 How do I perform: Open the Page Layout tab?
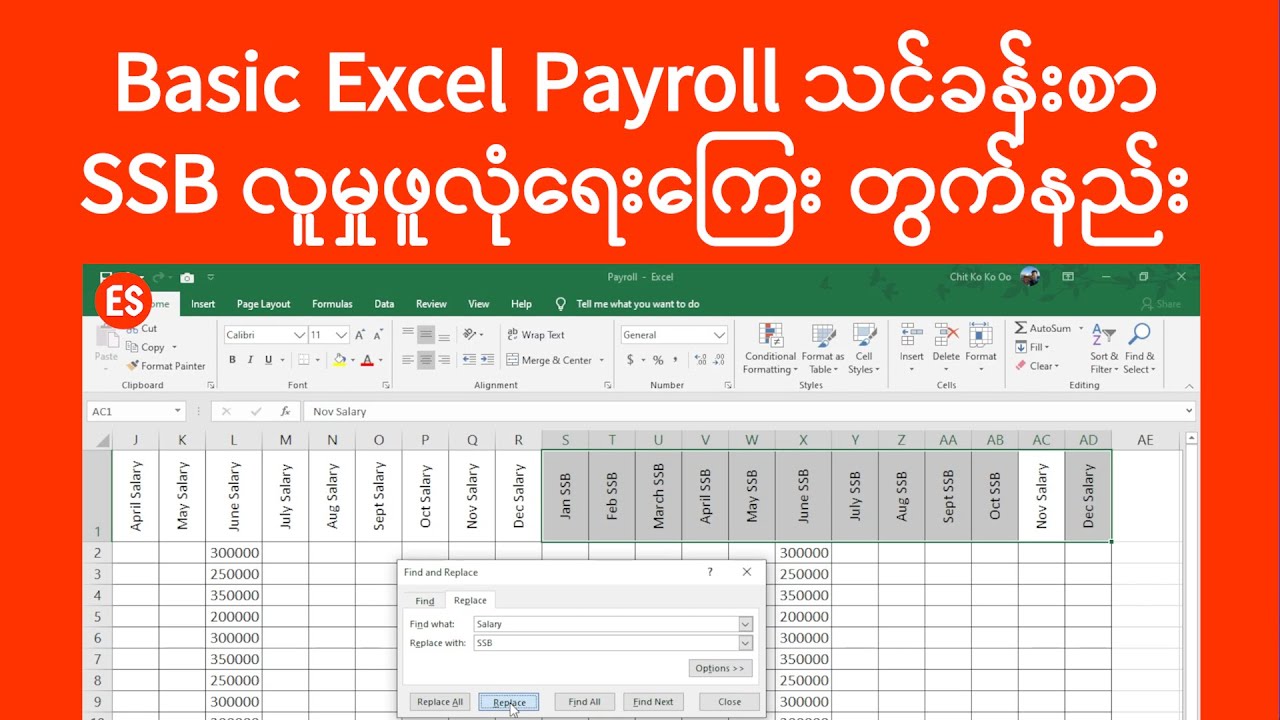pos(263,304)
